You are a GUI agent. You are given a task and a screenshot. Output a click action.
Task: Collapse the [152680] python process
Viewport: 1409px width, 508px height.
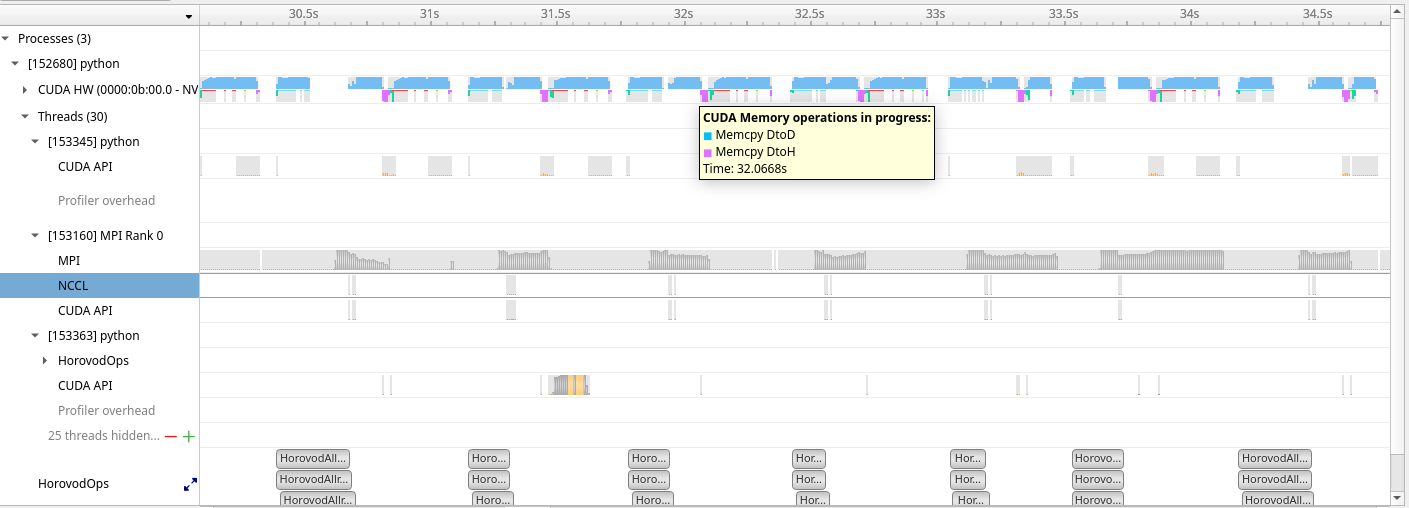click(x=16, y=64)
